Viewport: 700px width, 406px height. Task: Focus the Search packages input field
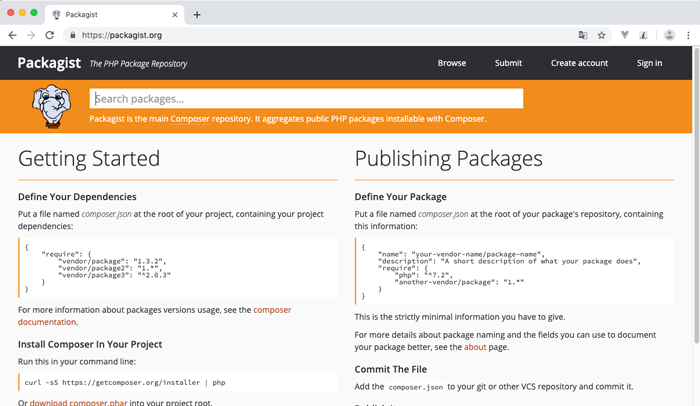tap(306, 99)
